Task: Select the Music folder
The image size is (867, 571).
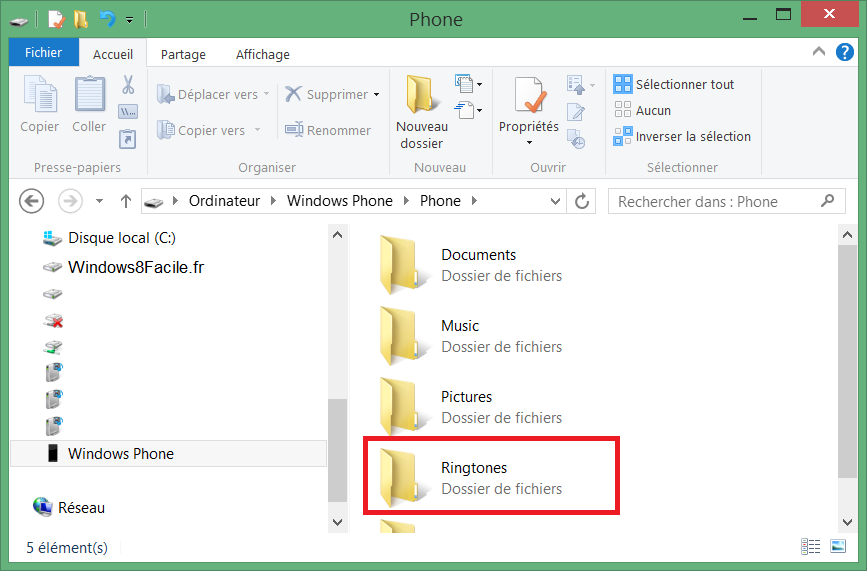Action: [x=472, y=336]
